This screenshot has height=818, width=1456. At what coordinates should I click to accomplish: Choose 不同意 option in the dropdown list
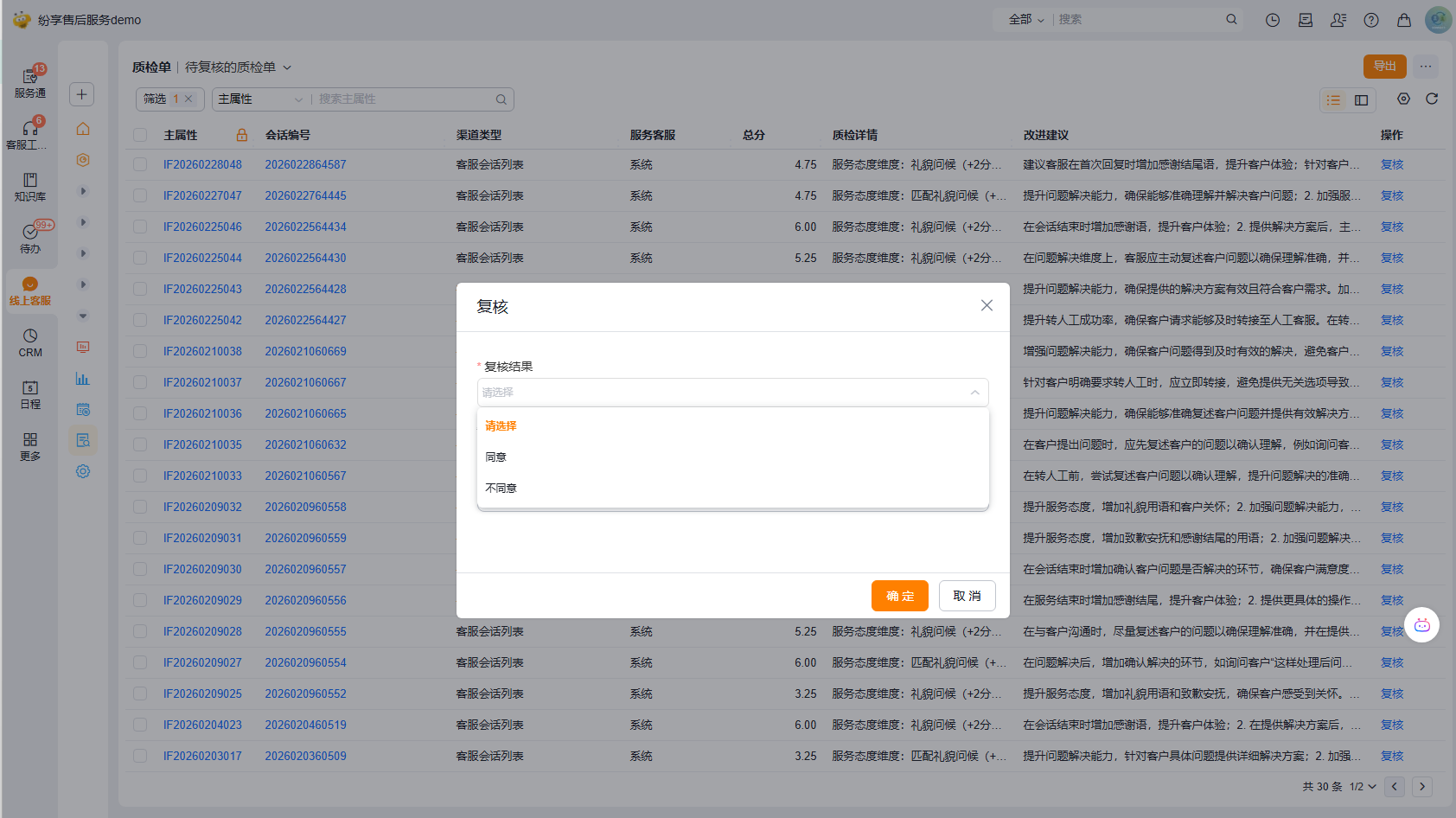501,489
